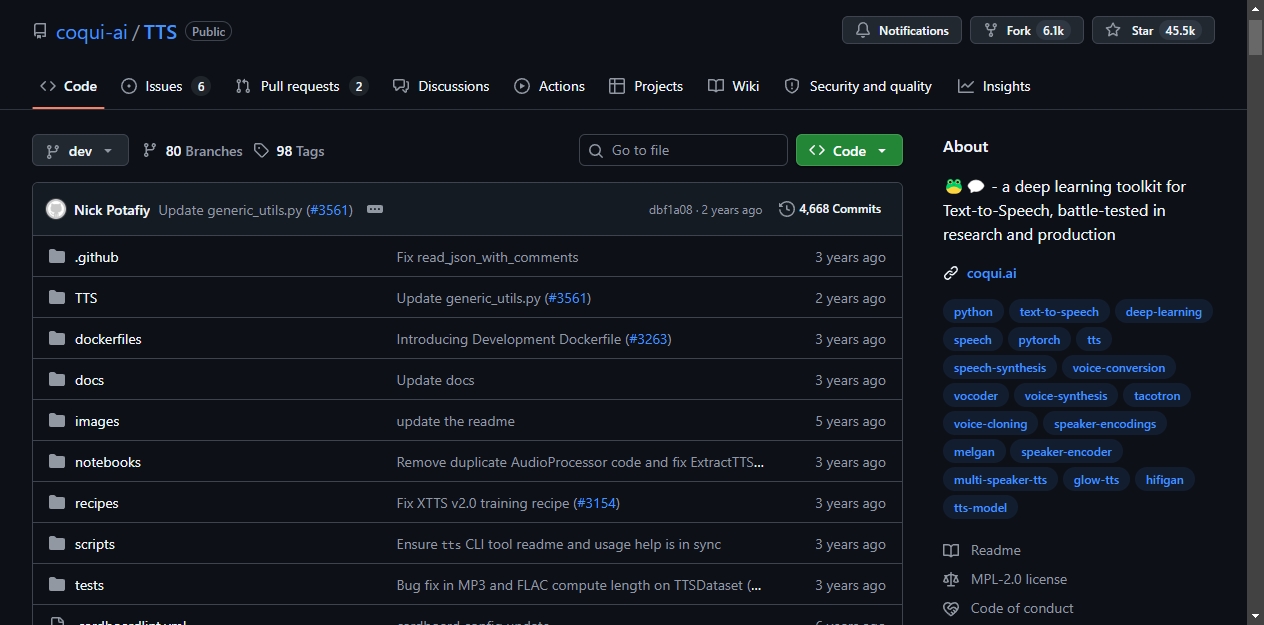Image resolution: width=1264 pixels, height=625 pixels.
Task: Click the scrollbar down arrow
Action: click(x=1255, y=616)
